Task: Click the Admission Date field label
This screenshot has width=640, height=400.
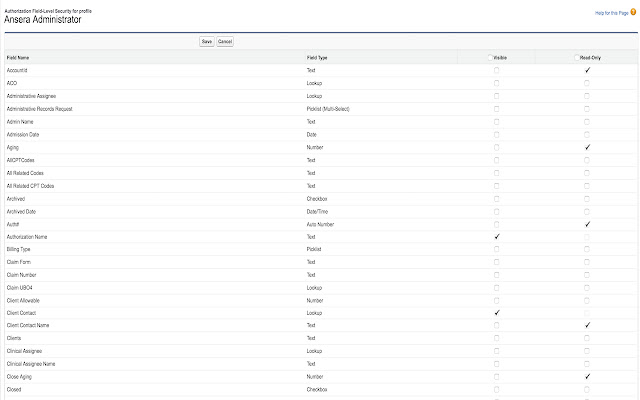Action: pos(22,135)
